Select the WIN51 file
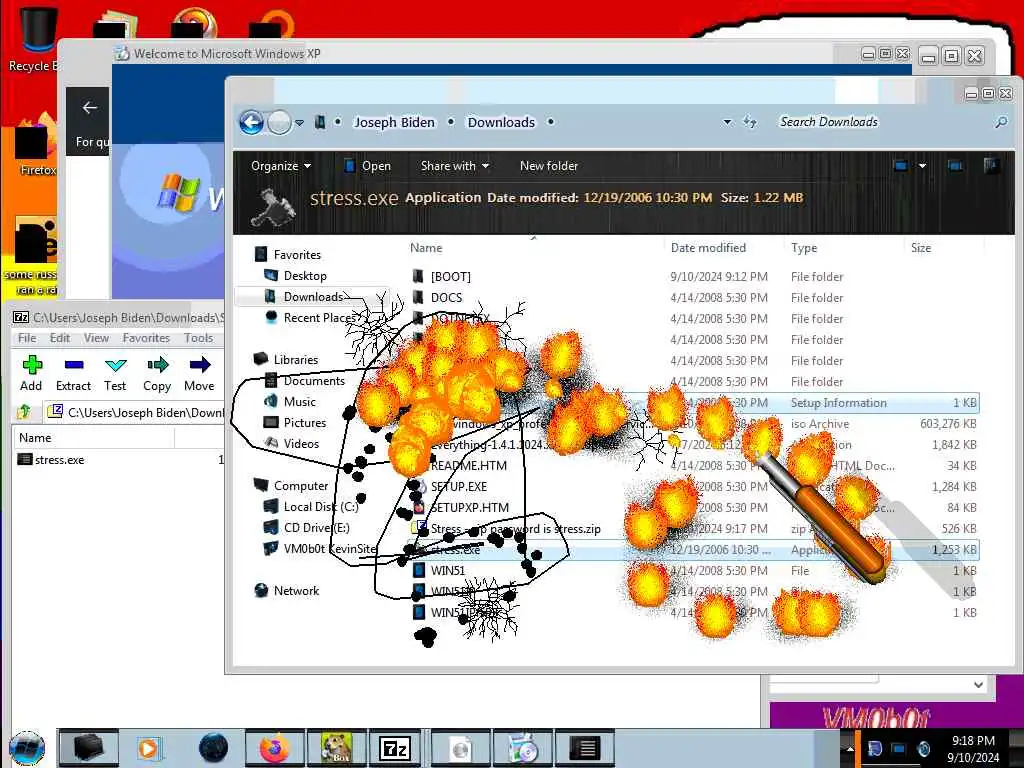1024x768 pixels. point(440,570)
